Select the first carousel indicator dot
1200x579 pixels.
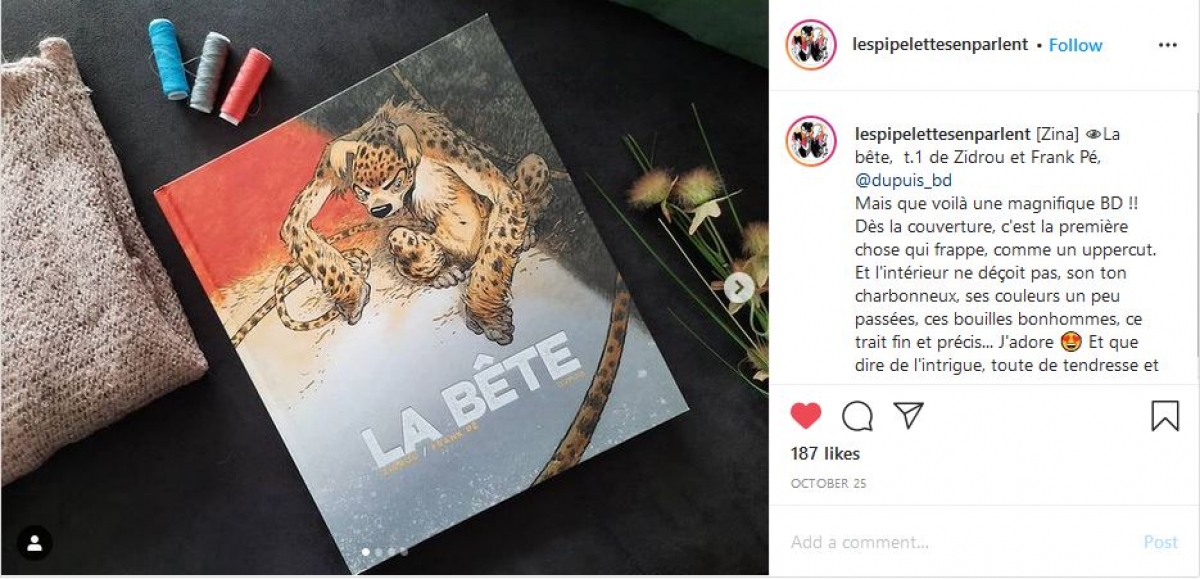tap(366, 551)
